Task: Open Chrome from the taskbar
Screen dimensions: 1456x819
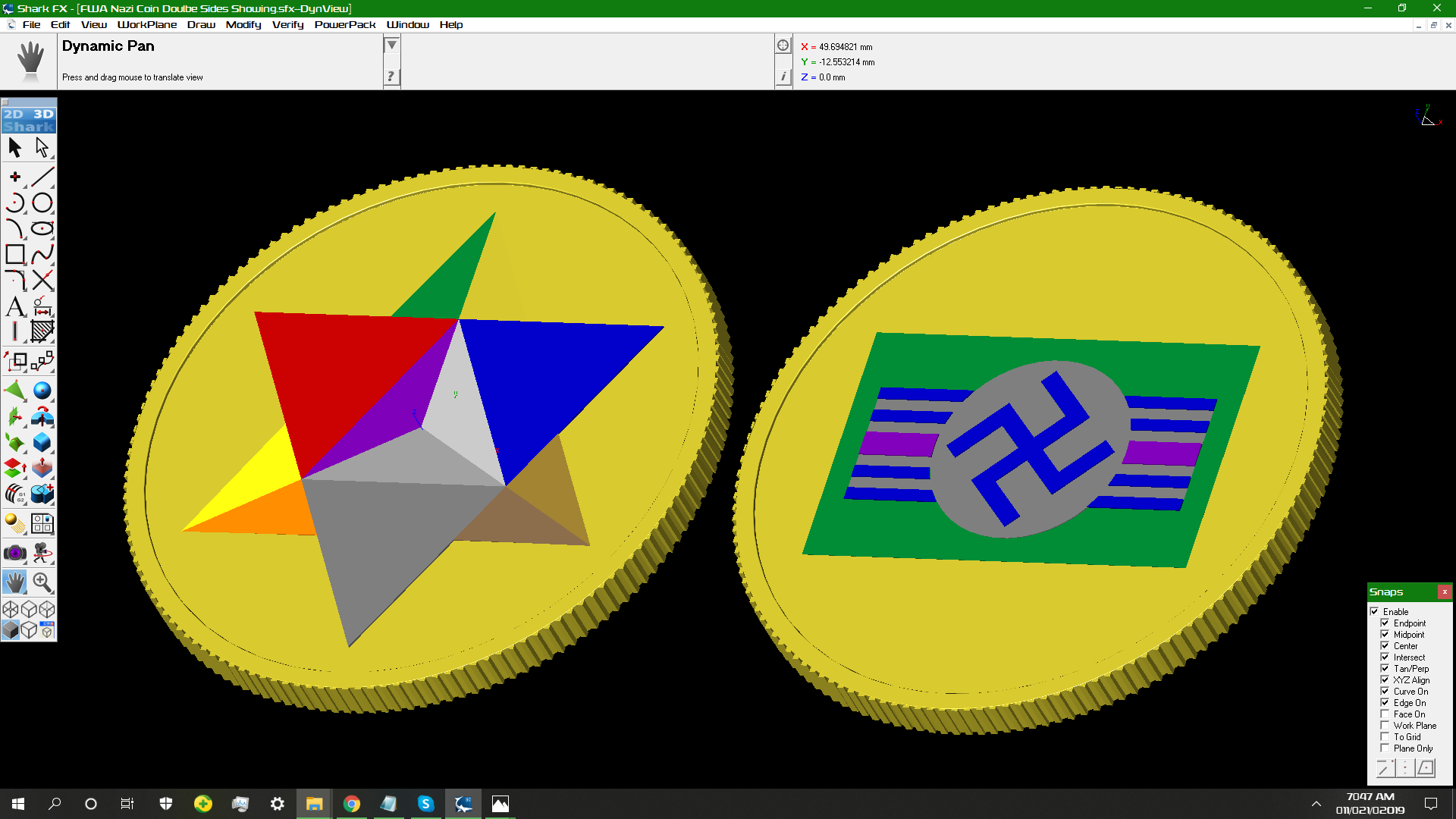Action: pos(352,804)
